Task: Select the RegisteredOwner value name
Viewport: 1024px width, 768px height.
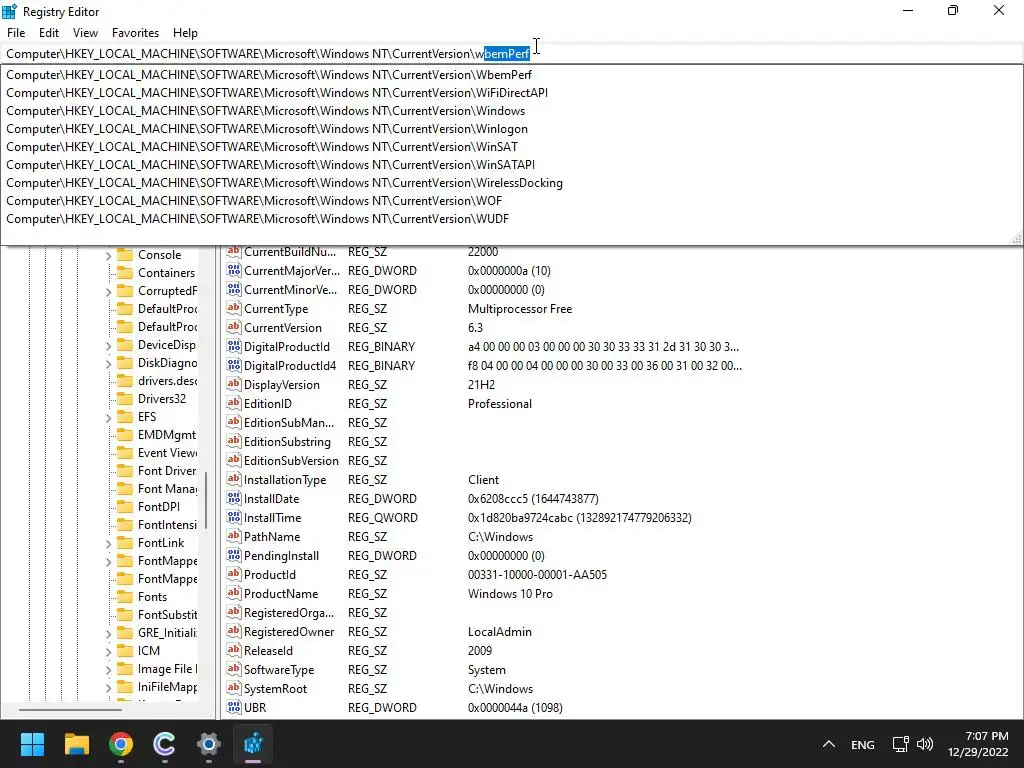Action: coord(289,632)
